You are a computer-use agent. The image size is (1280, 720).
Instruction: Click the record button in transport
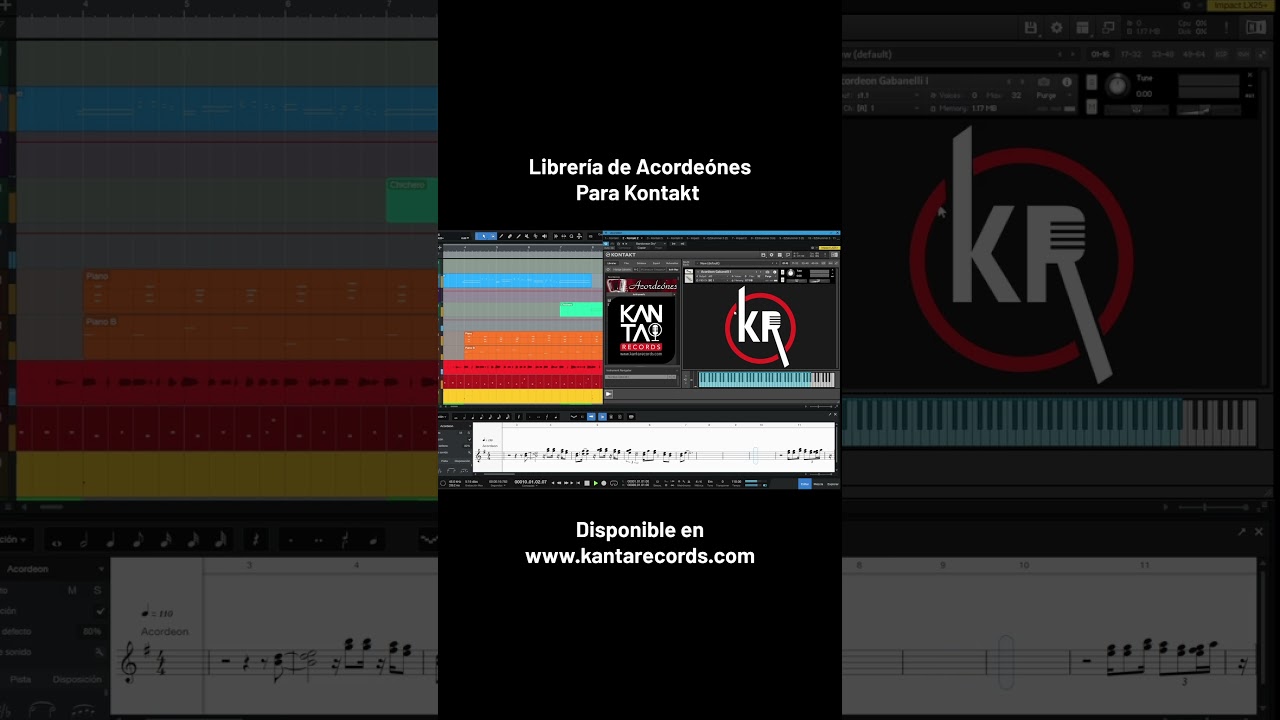[x=604, y=483]
